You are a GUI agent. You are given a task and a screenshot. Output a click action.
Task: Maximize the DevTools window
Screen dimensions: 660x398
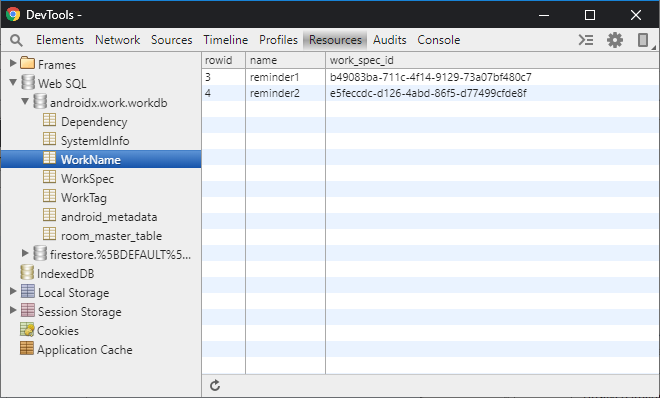[590, 15]
